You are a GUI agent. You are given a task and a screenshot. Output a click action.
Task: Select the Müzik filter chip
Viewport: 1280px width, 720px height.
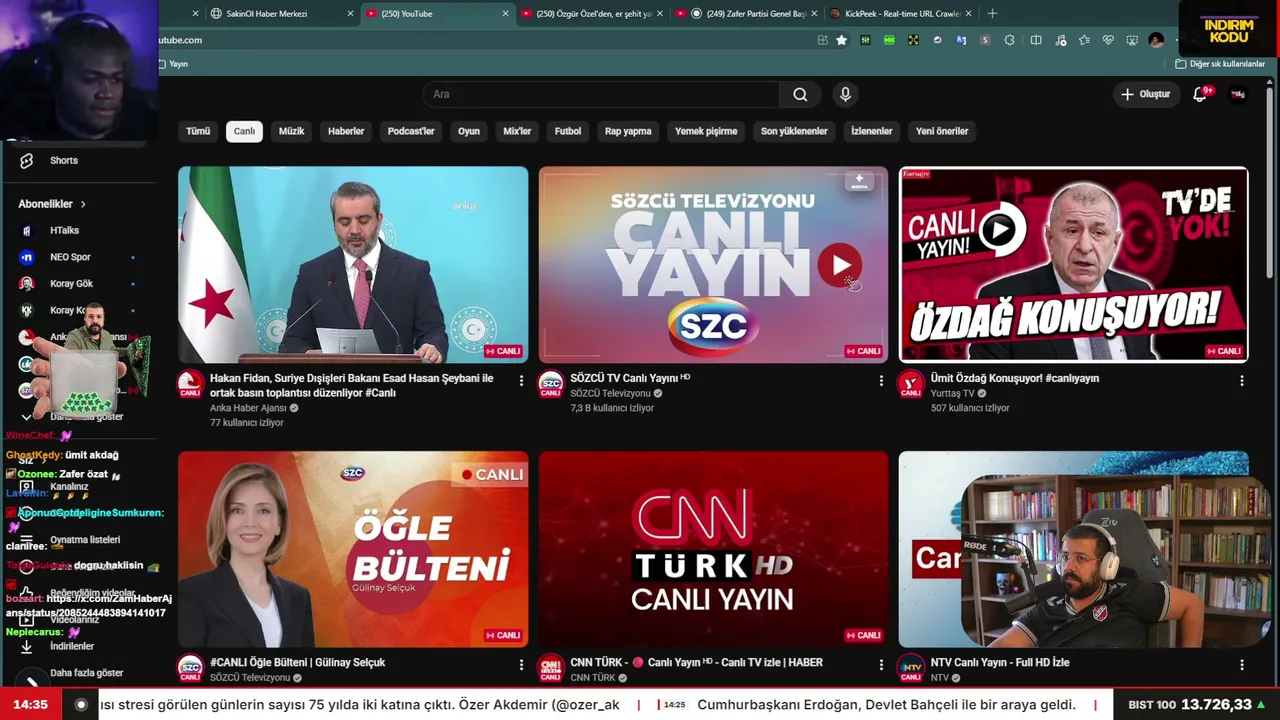(291, 131)
